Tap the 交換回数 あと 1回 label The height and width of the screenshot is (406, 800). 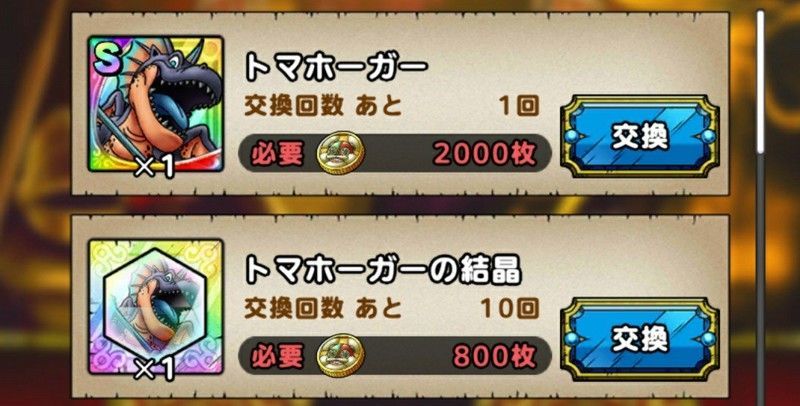391,106
